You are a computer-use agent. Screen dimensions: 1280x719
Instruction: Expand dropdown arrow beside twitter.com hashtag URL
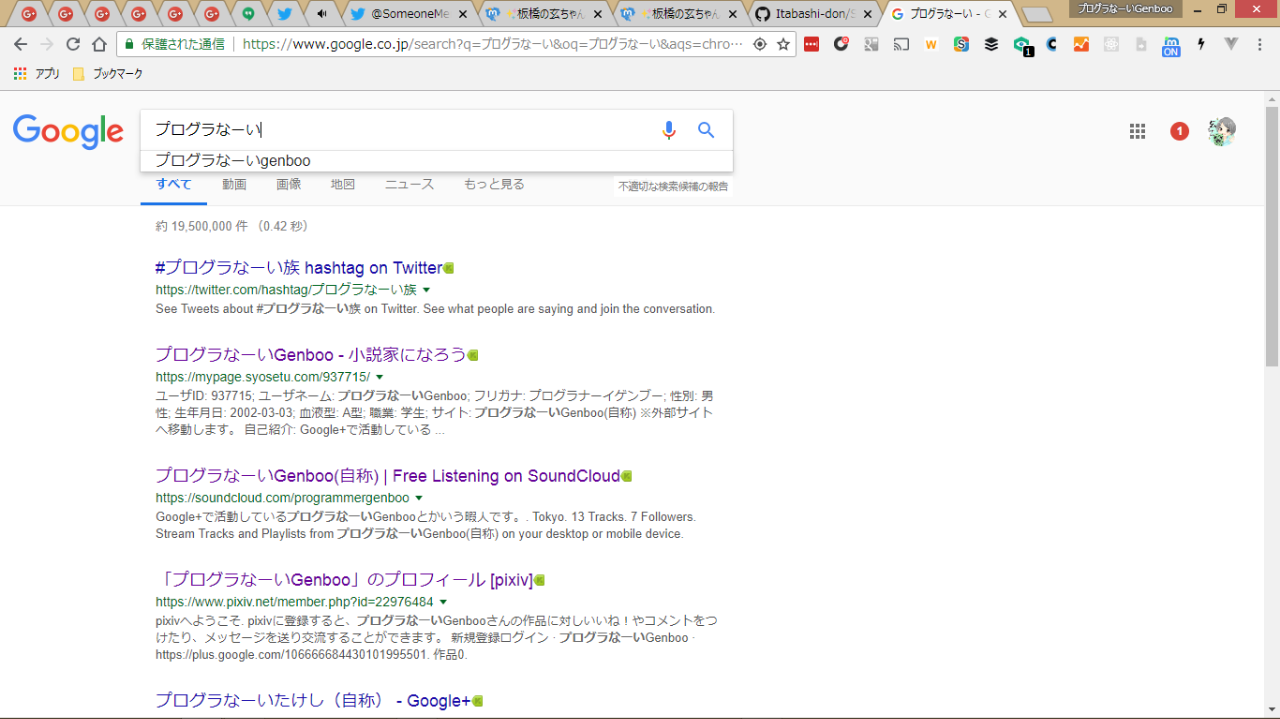click(x=427, y=290)
